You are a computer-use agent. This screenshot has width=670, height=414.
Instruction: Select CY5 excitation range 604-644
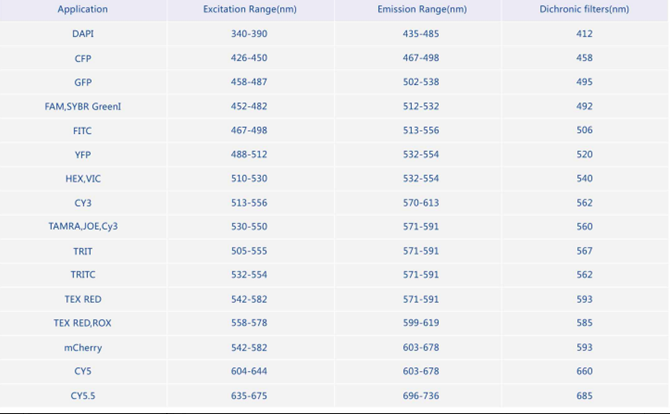pos(251,372)
